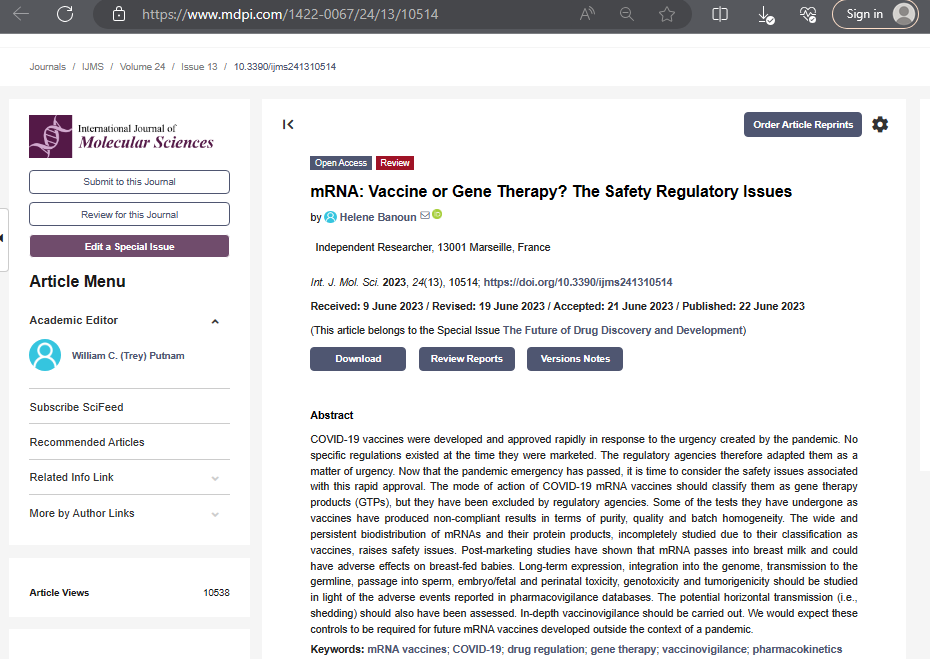View site info via lock icon
The width and height of the screenshot is (930, 659).
click(119, 14)
